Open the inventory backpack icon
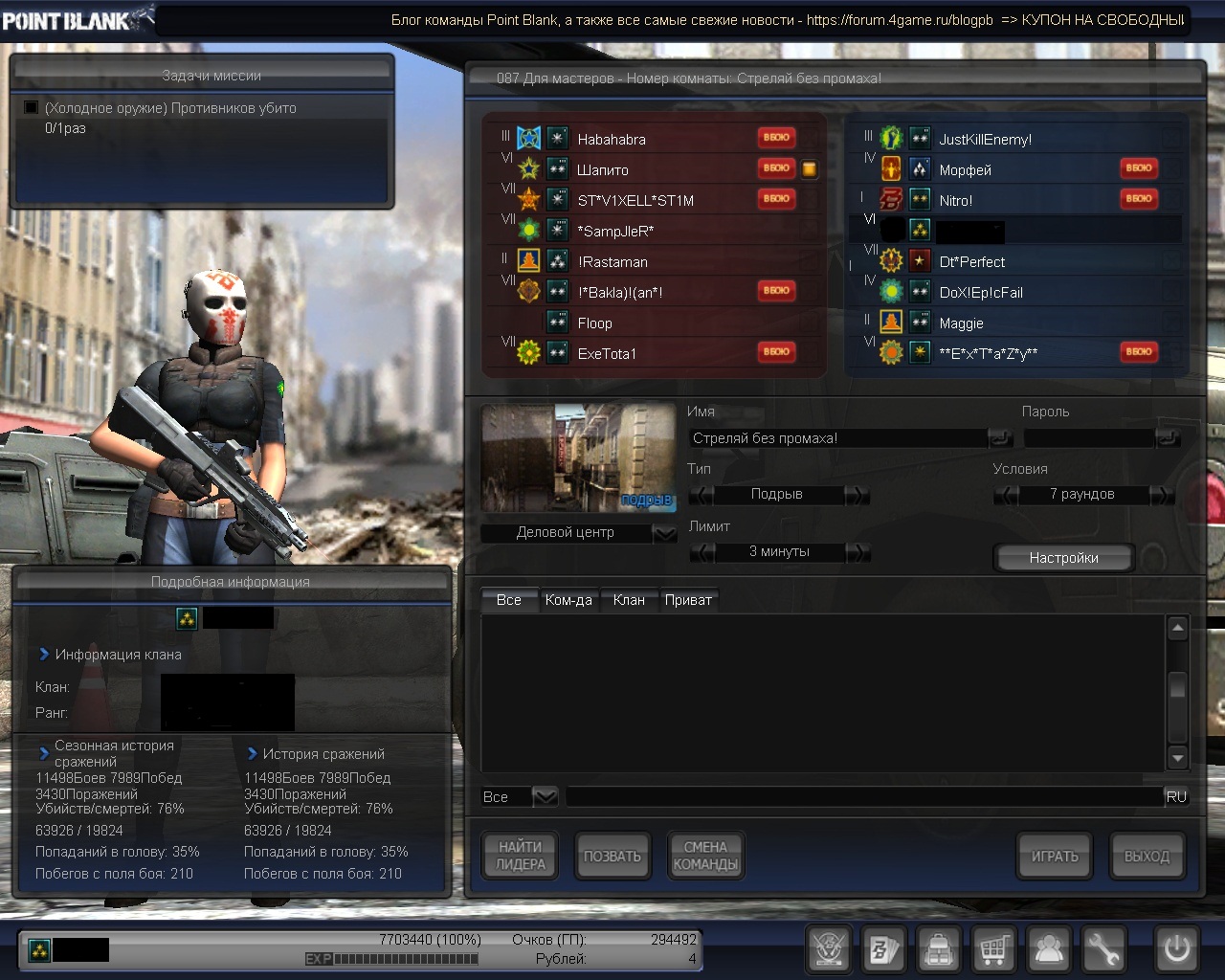The width and height of the screenshot is (1225, 980). coord(939,949)
